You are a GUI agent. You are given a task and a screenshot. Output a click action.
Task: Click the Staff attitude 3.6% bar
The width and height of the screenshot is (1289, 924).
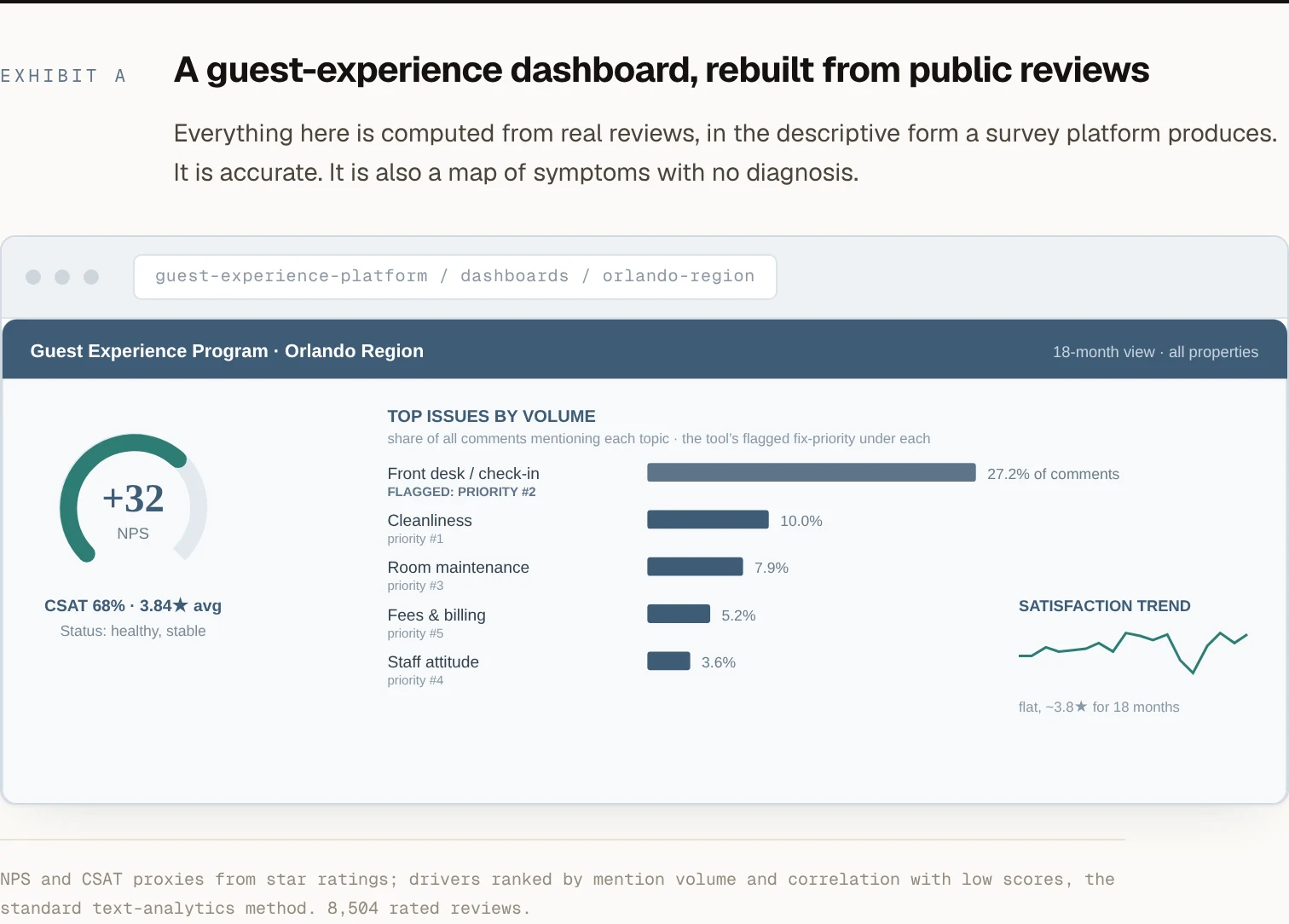pos(668,661)
